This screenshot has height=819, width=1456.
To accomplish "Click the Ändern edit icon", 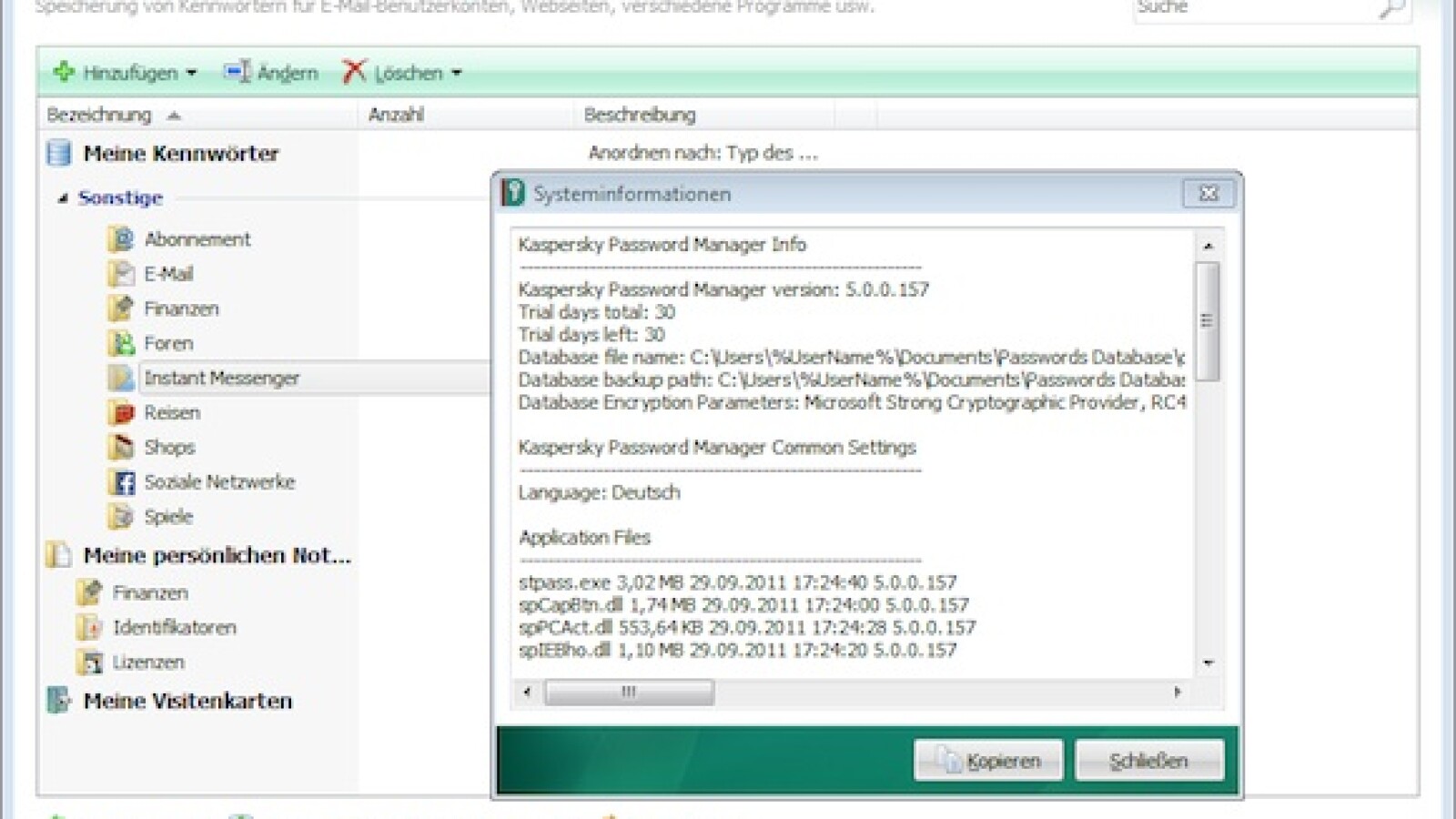I will [237, 72].
